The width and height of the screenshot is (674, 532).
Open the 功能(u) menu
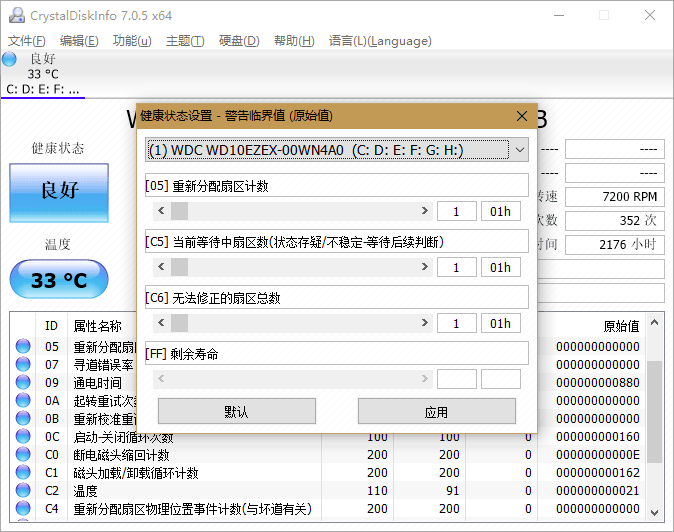tap(132, 41)
